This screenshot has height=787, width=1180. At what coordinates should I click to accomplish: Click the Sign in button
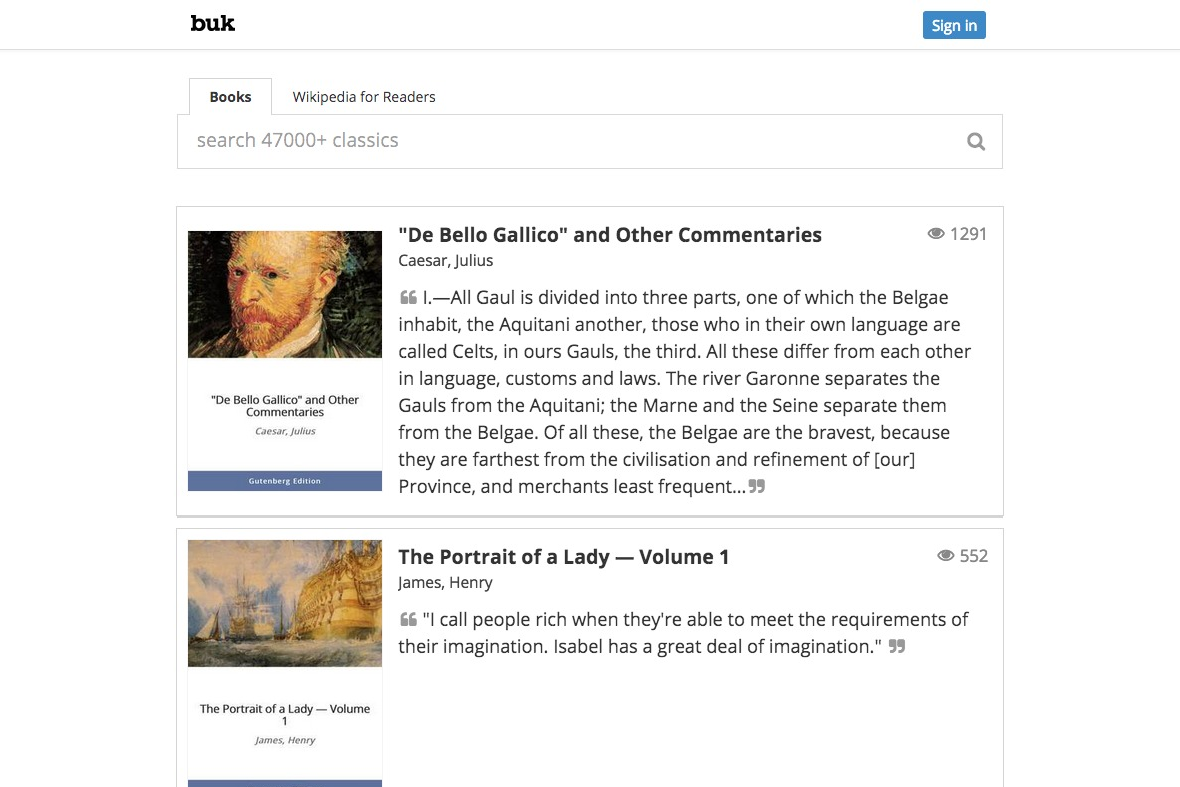pyautogui.click(x=954, y=25)
